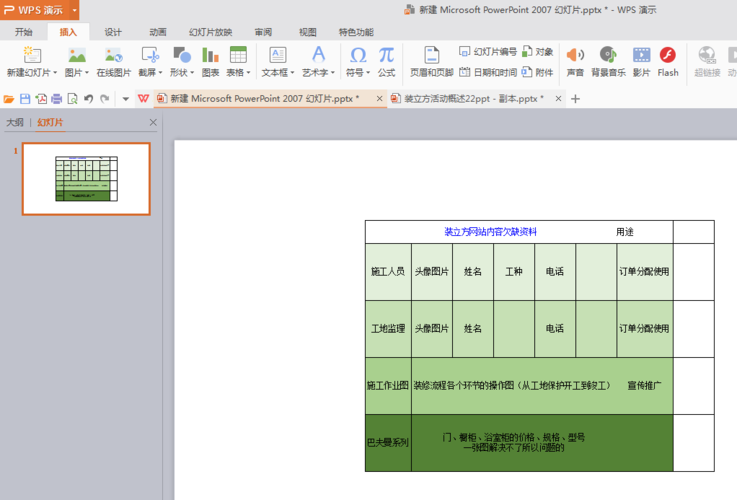Click the print quick-access icon
This screenshot has height=500, width=737.
pyautogui.click(x=57, y=99)
